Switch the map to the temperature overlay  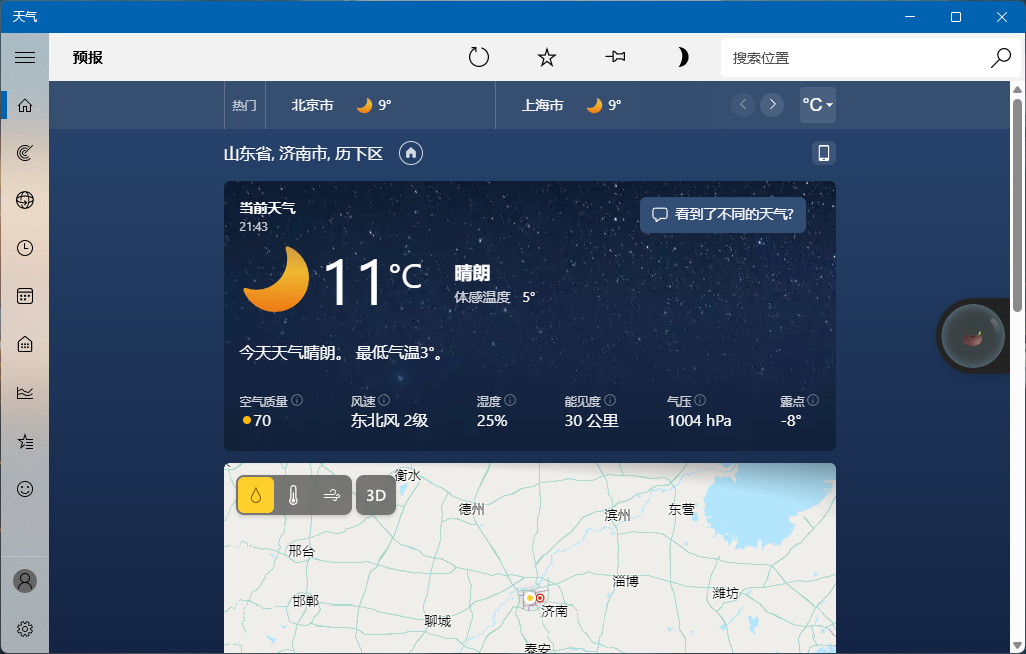pyautogui.click(x=293, y=495)
